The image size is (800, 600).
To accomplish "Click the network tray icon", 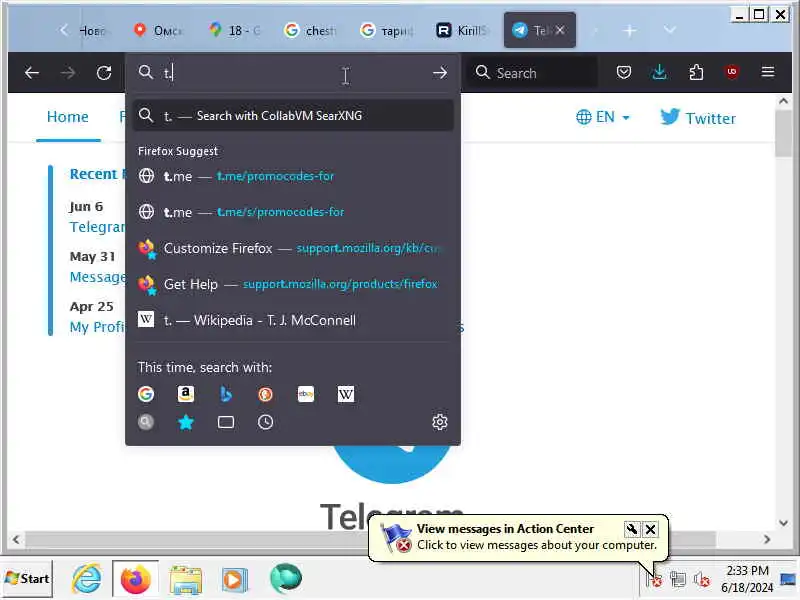I will pyautogui.click(x=678, y=579).
